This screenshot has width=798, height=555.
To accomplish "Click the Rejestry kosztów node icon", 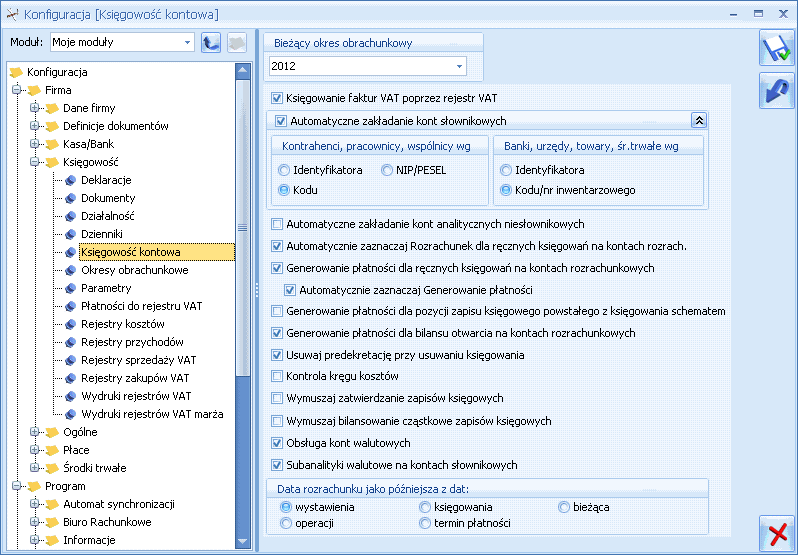I will click(71, 324).
